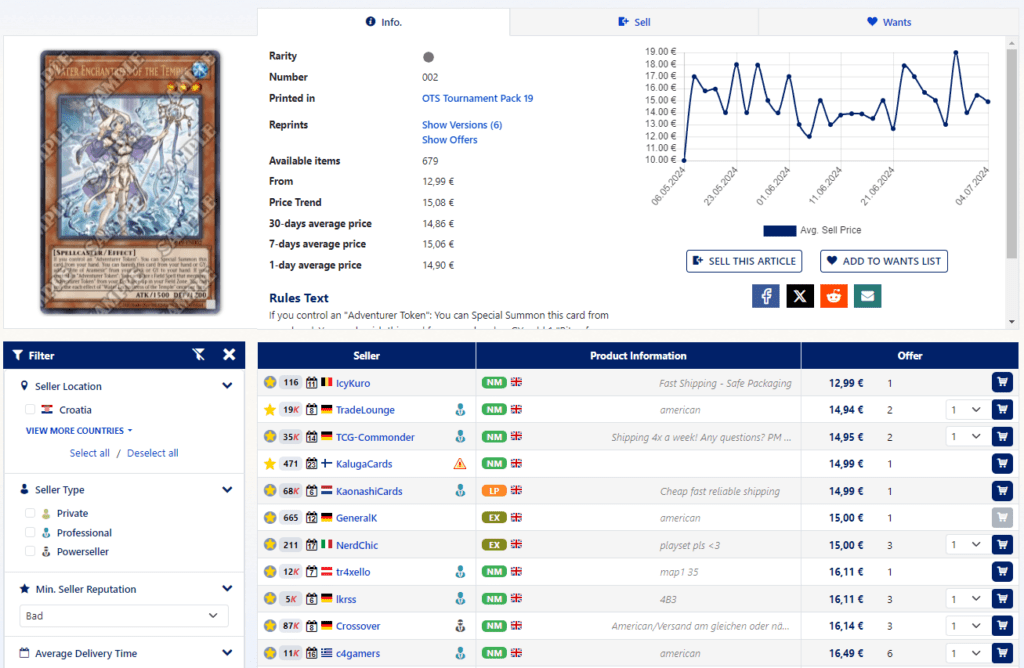Screen dimensions: 1024x668
Task: Collapse the Min. Seller Reputation section
Action: pyautogui.click(x=227, y=588)
